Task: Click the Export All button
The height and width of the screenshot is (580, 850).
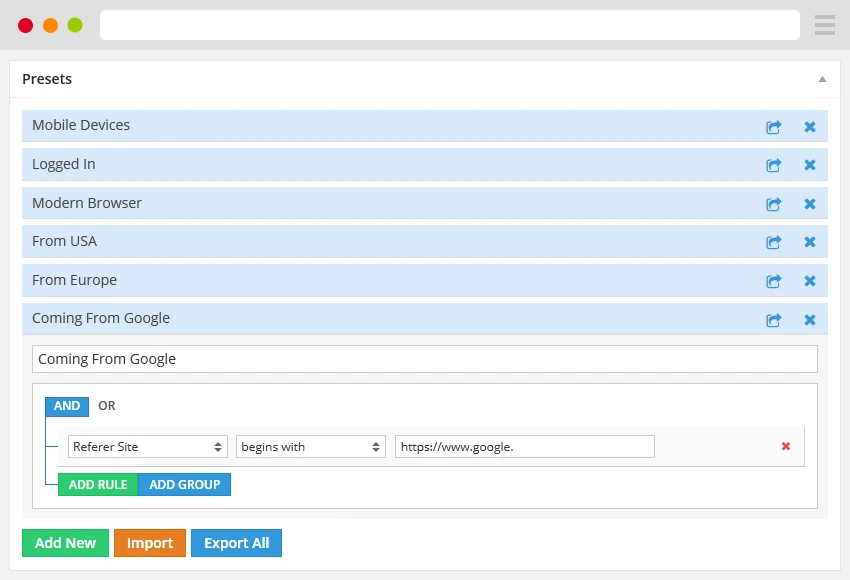Action: pos(236,543)
